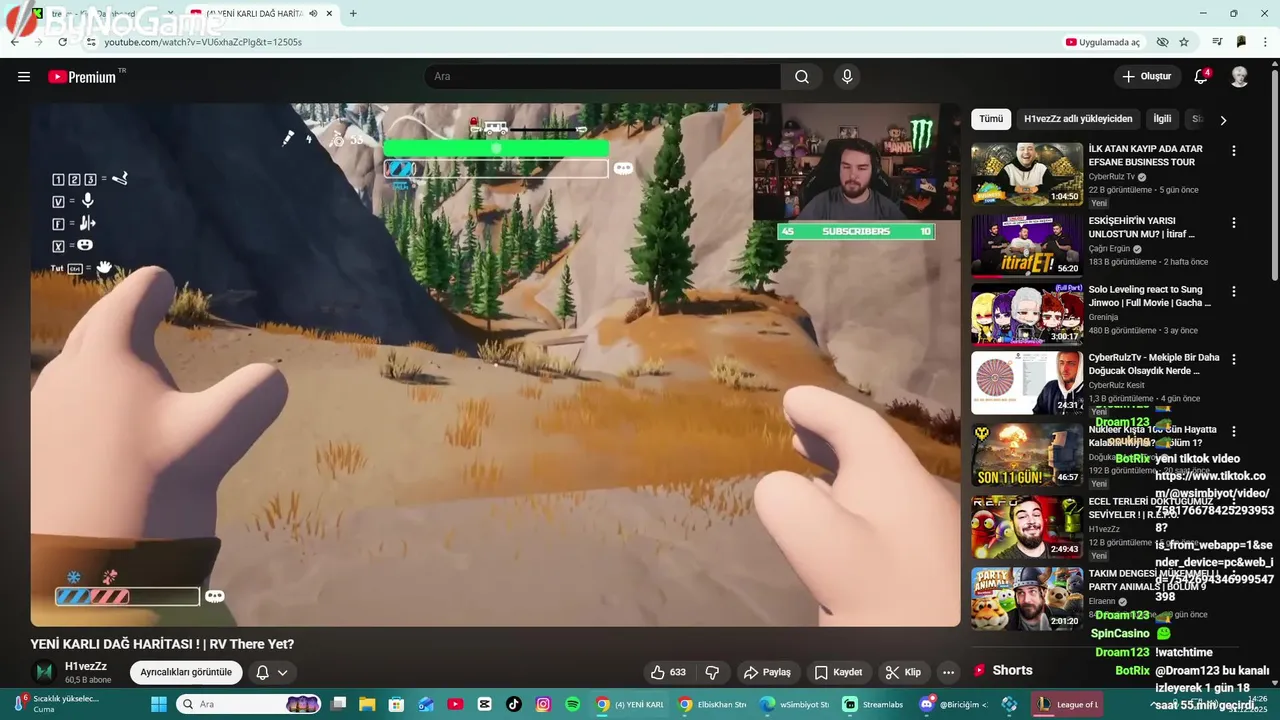1280x720 pixels.
Task: Click the Paylaş share button
Action: point(767,672)
